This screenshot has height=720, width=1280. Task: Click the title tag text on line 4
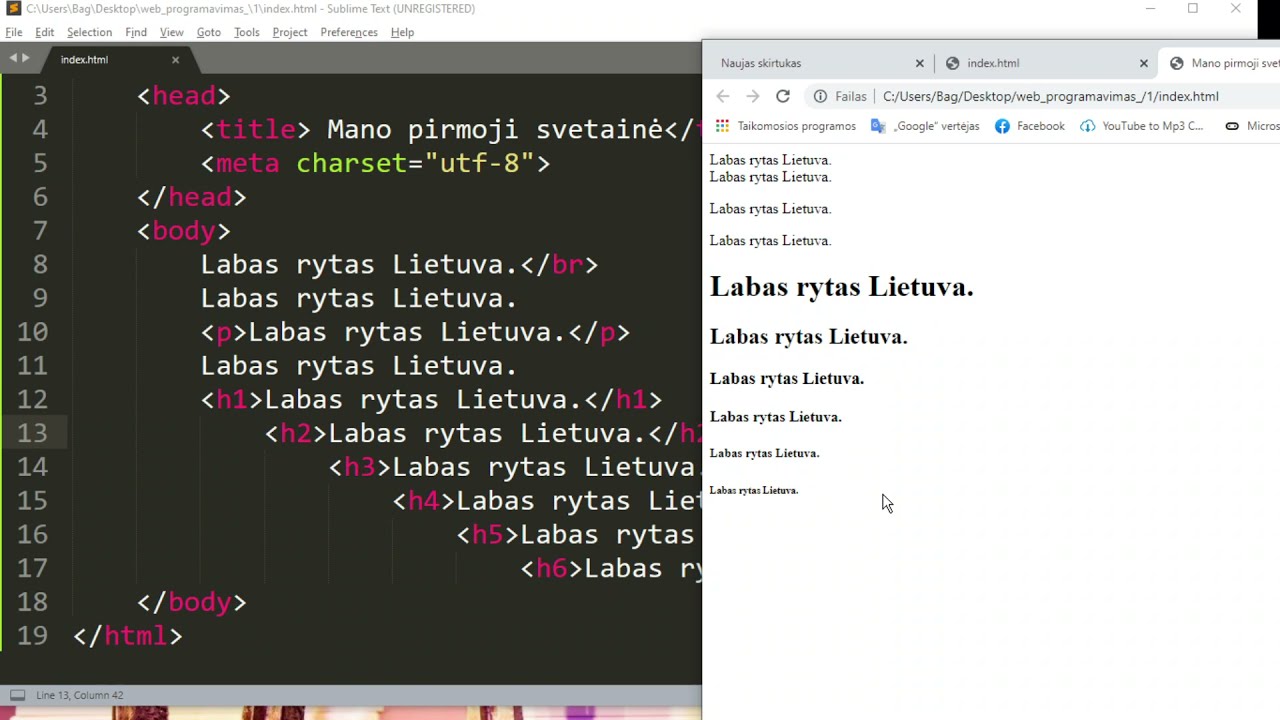[x=257, y=130]
